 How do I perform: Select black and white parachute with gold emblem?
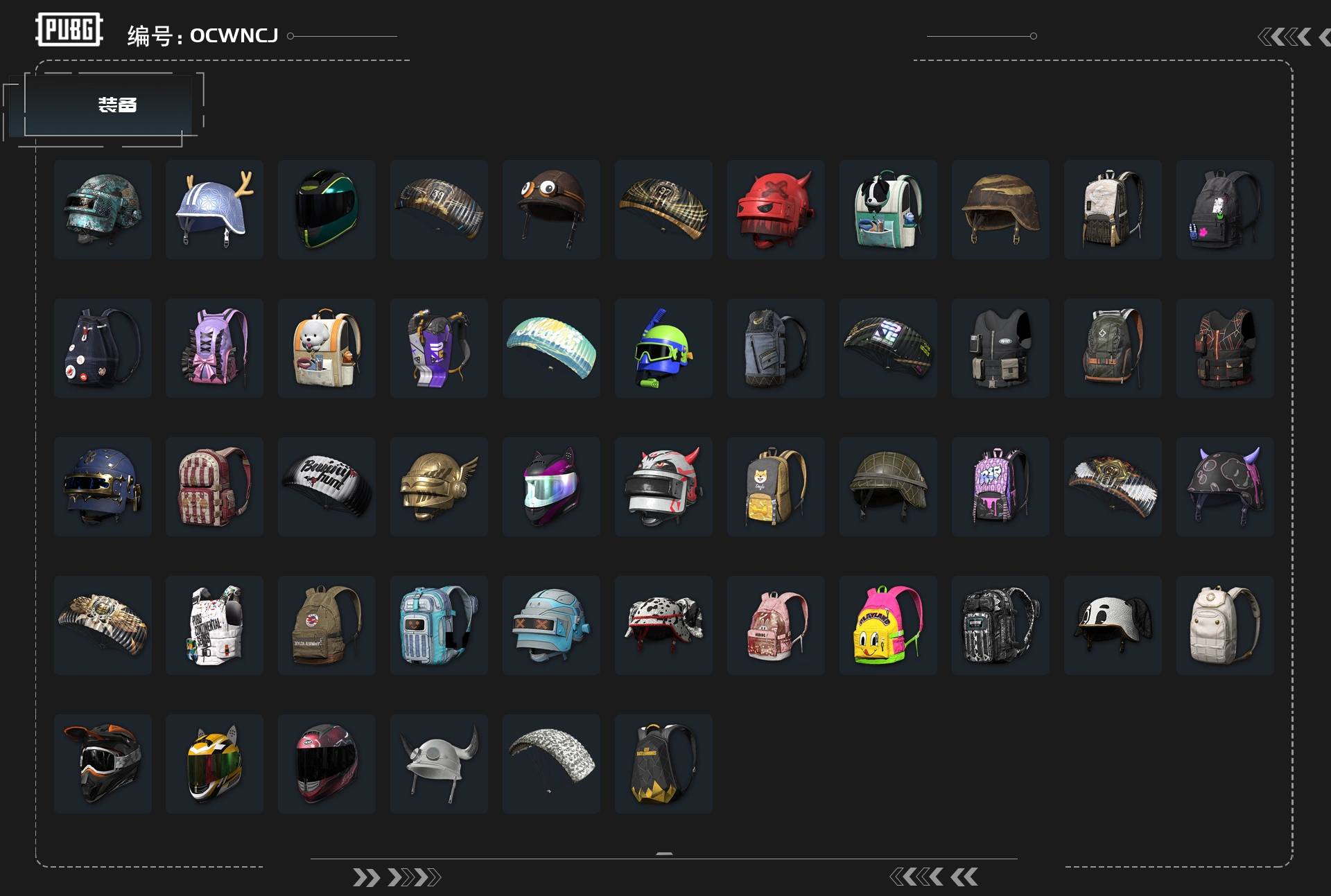(x=1113, y=486)
